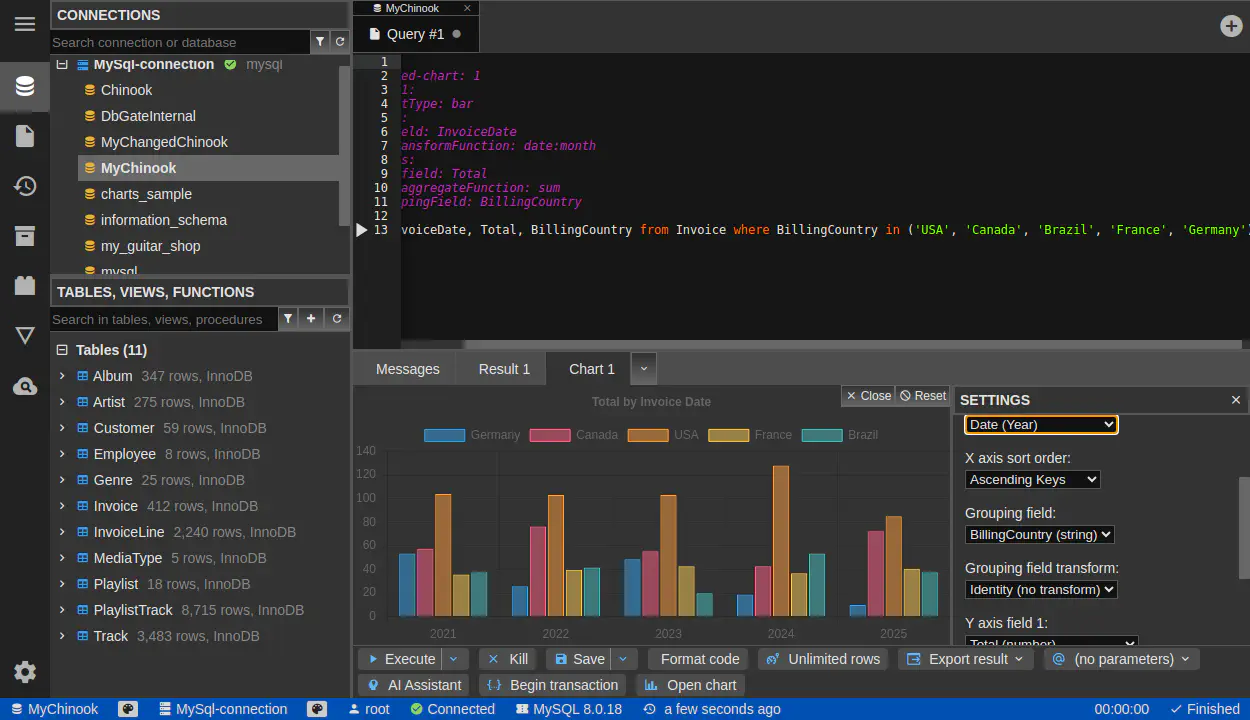Click the chart Close button

point(868,396)
